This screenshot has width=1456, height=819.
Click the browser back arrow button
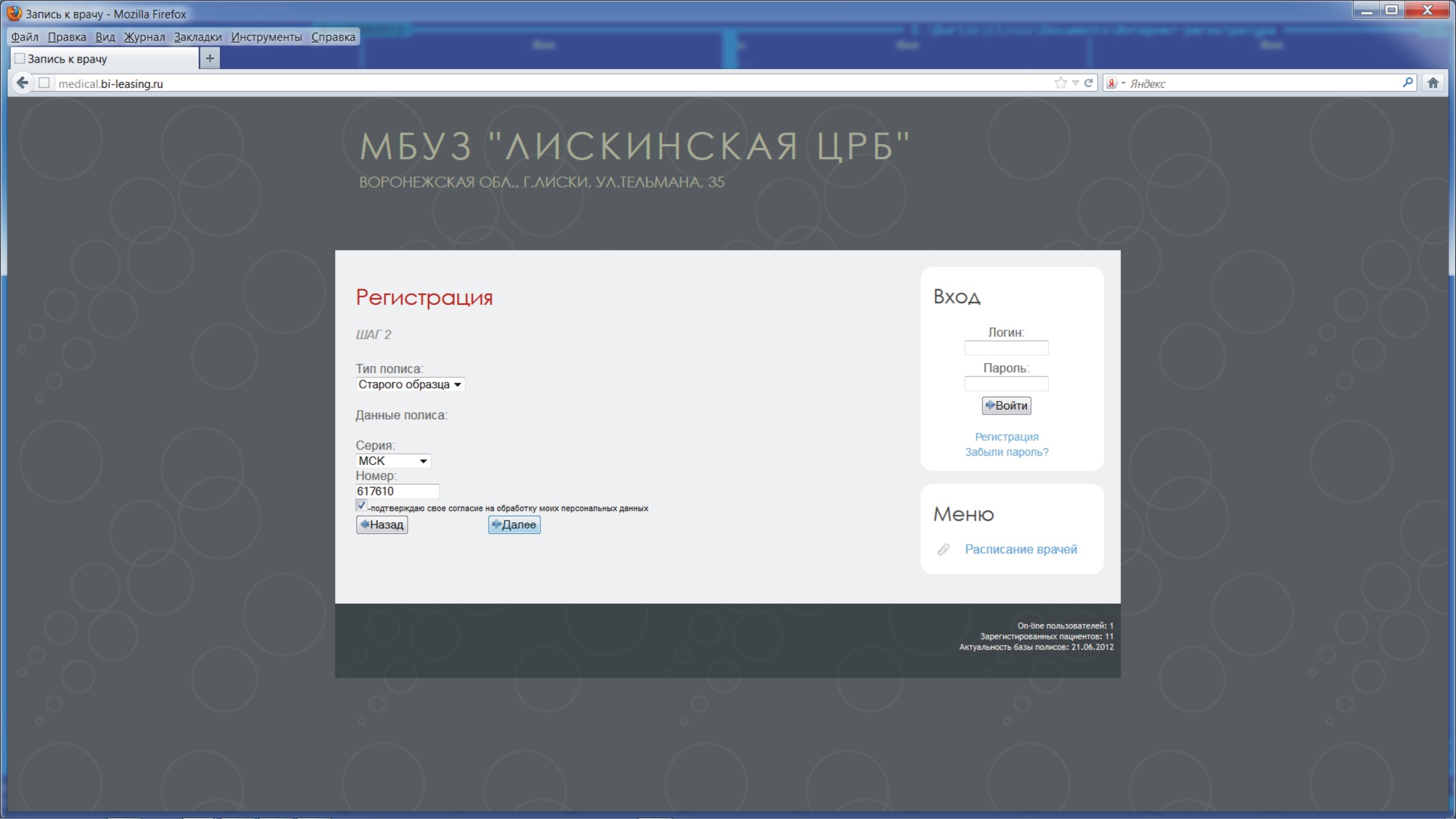tap(22, 83)
